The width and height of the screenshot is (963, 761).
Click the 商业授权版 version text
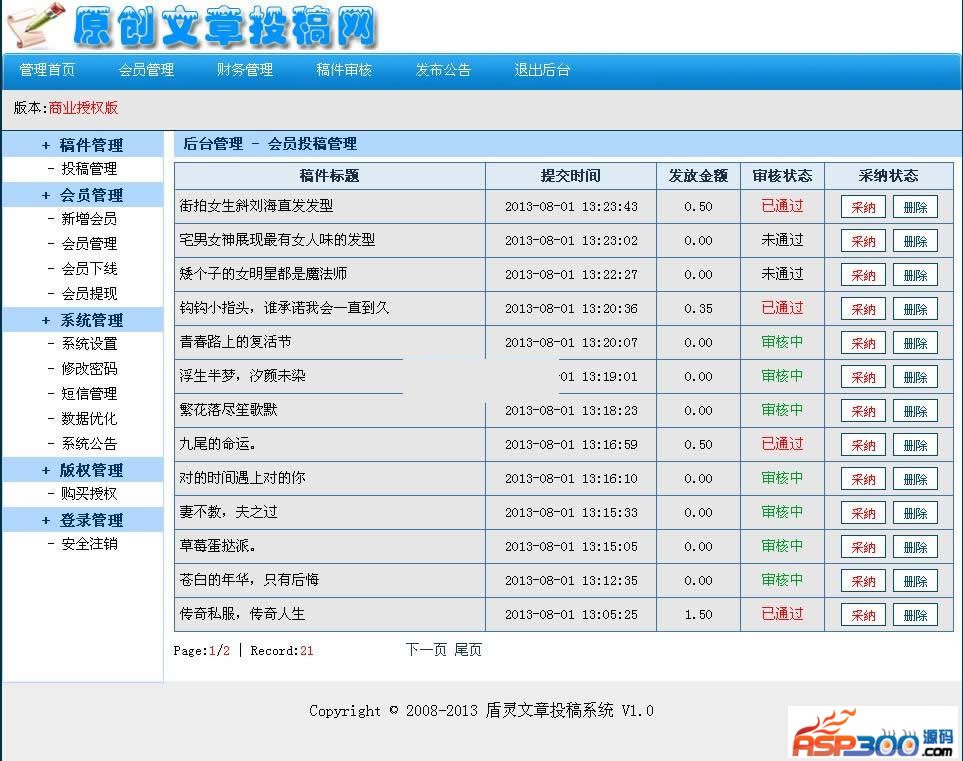84,108
